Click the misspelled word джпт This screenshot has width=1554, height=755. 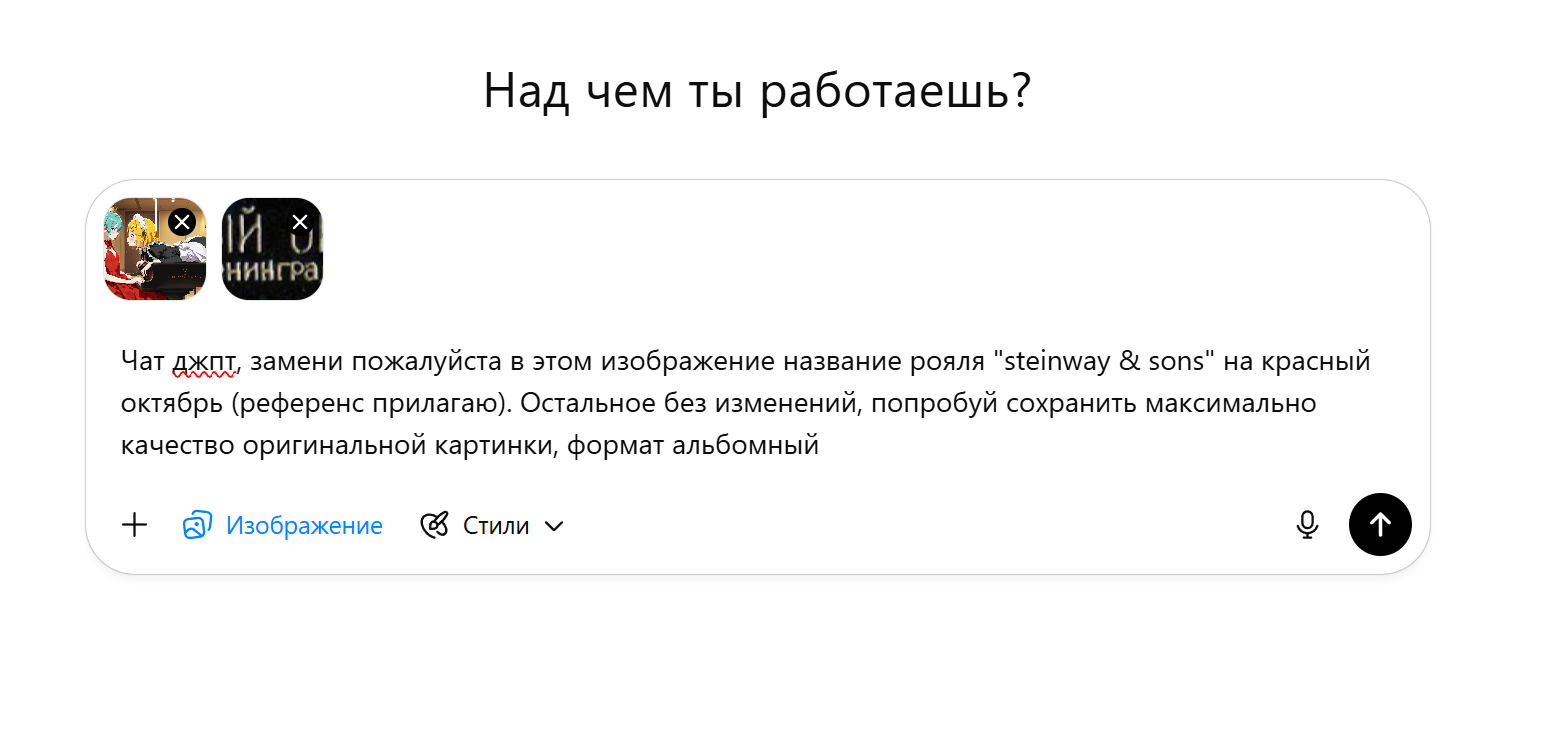205,362
